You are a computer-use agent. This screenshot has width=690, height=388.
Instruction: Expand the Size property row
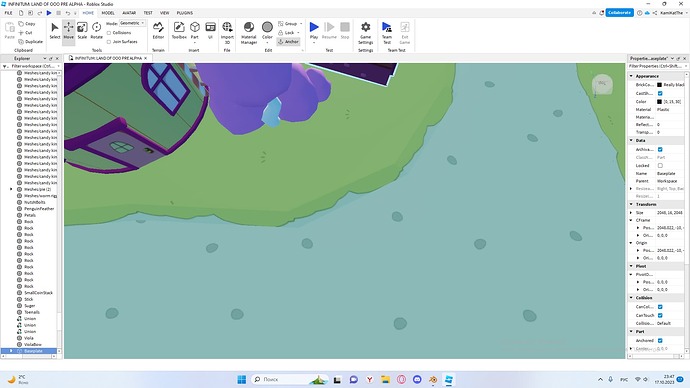pyautogui.click(x=631, y=212)
